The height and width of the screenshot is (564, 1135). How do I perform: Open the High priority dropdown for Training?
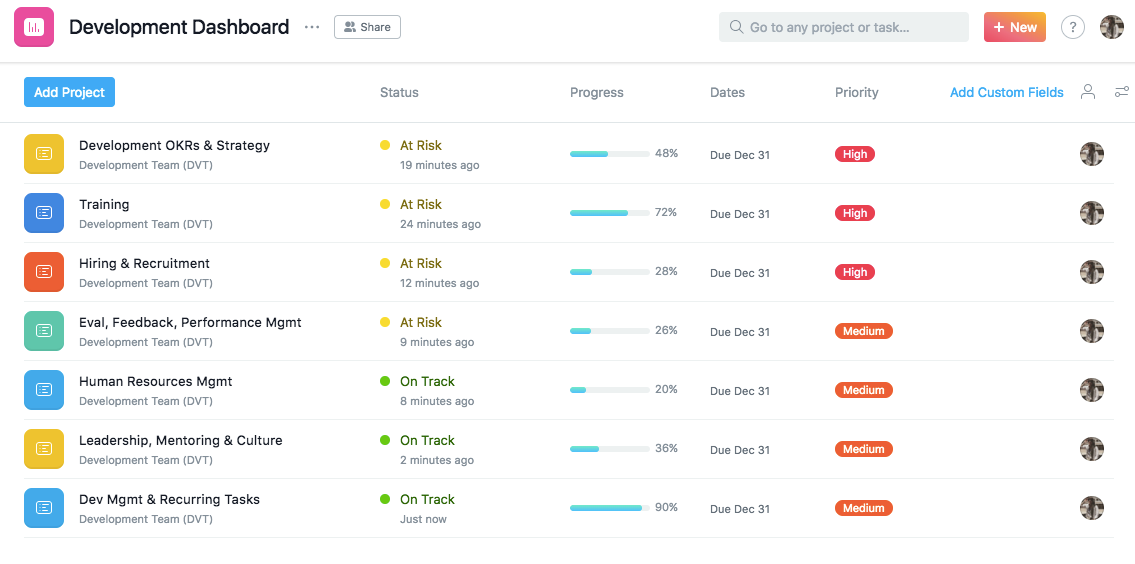pyautogui.click(x=855, y=213)
